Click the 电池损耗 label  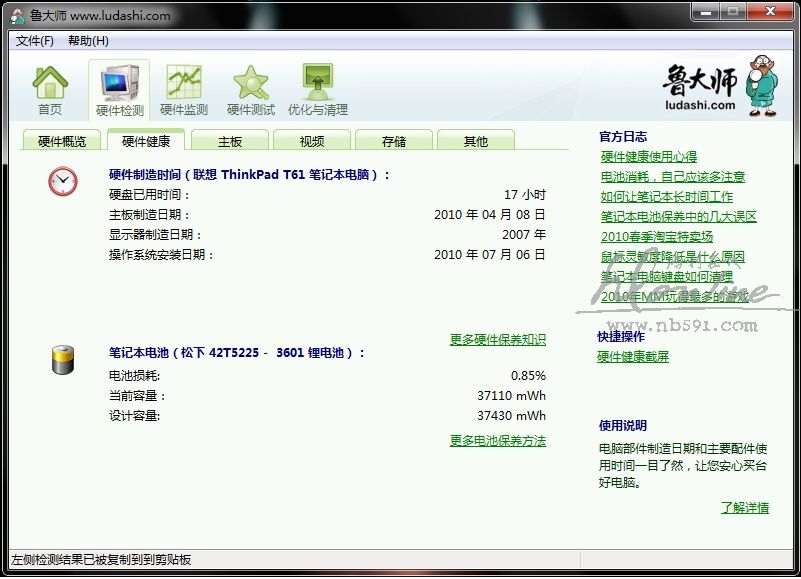point(134,376)
